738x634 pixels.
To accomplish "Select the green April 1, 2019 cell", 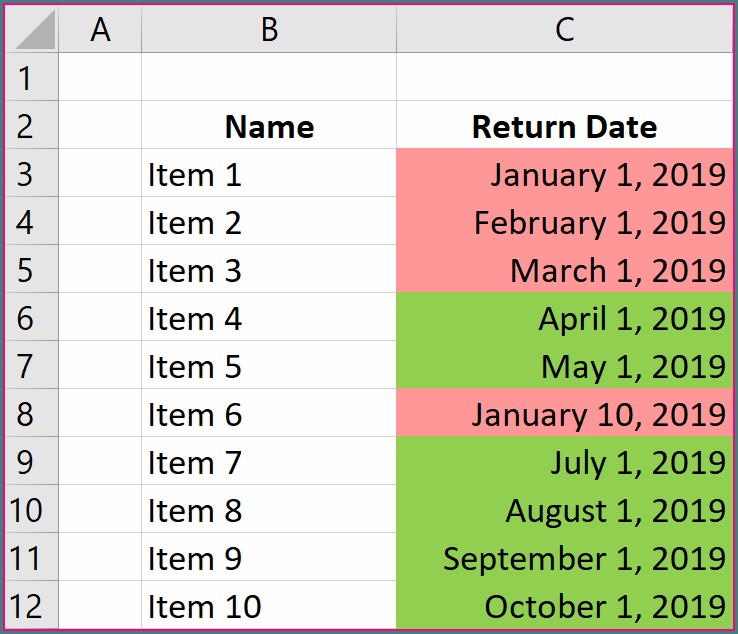I will pos(564,318).
